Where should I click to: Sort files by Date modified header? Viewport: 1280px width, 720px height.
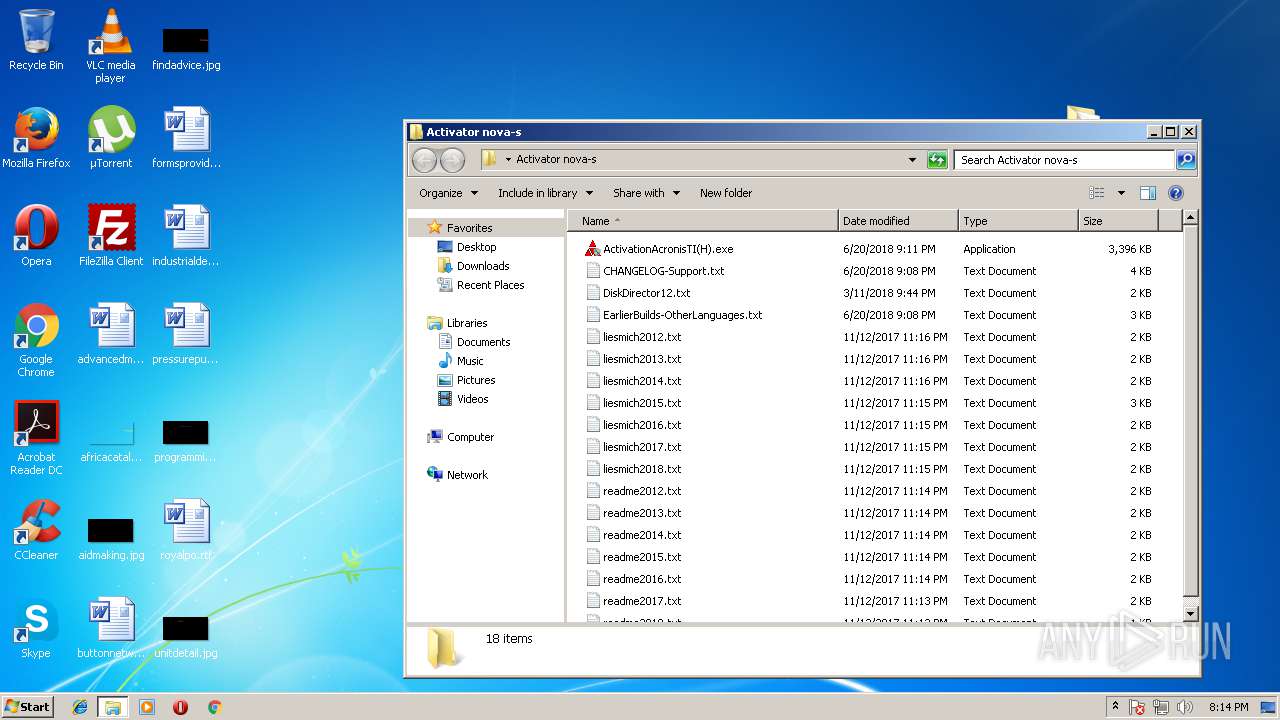(x=897, y=221)
